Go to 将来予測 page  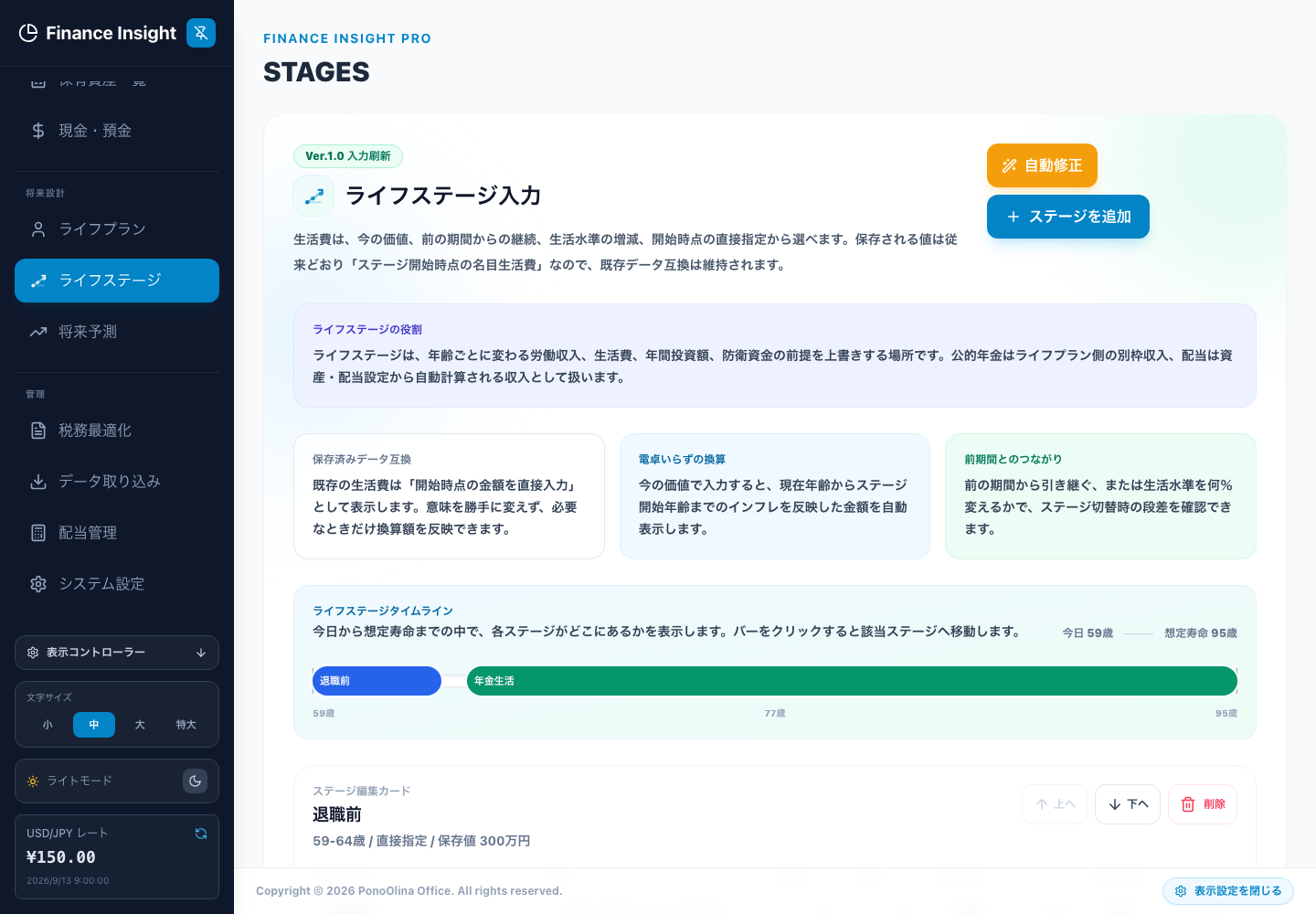[x=117, y=332]
